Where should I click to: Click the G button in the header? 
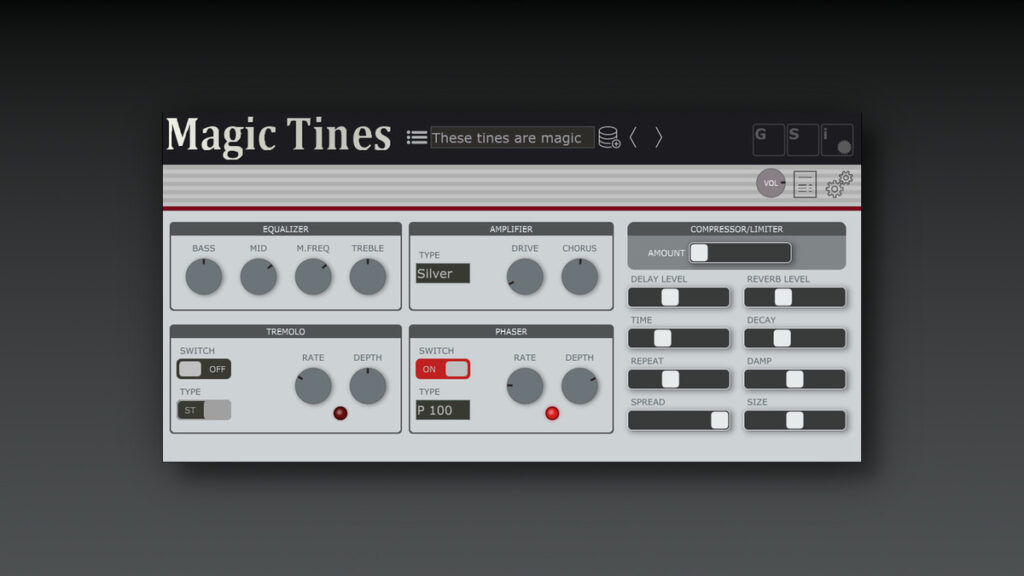click(x=768, y=140)
